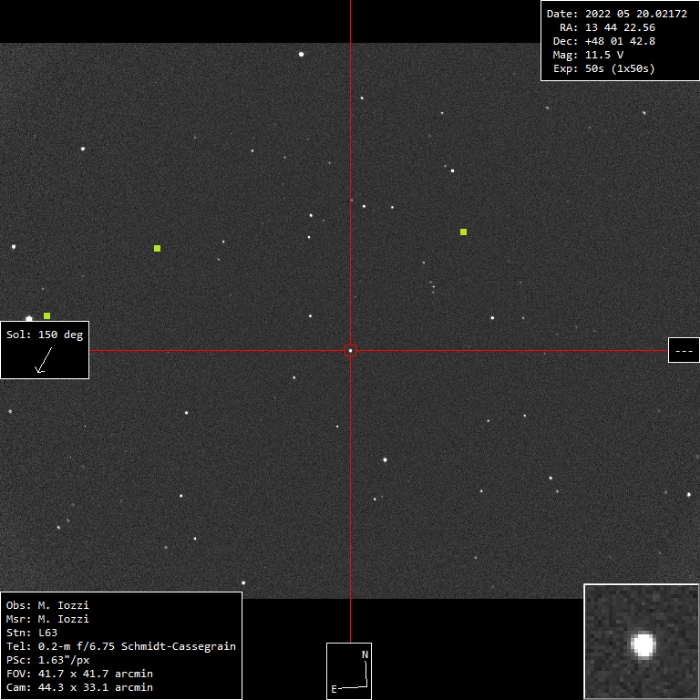Viewport: 700px width, 700px height.
Task: Click the N/E compass orientation indicator
Action: (349, 671)
